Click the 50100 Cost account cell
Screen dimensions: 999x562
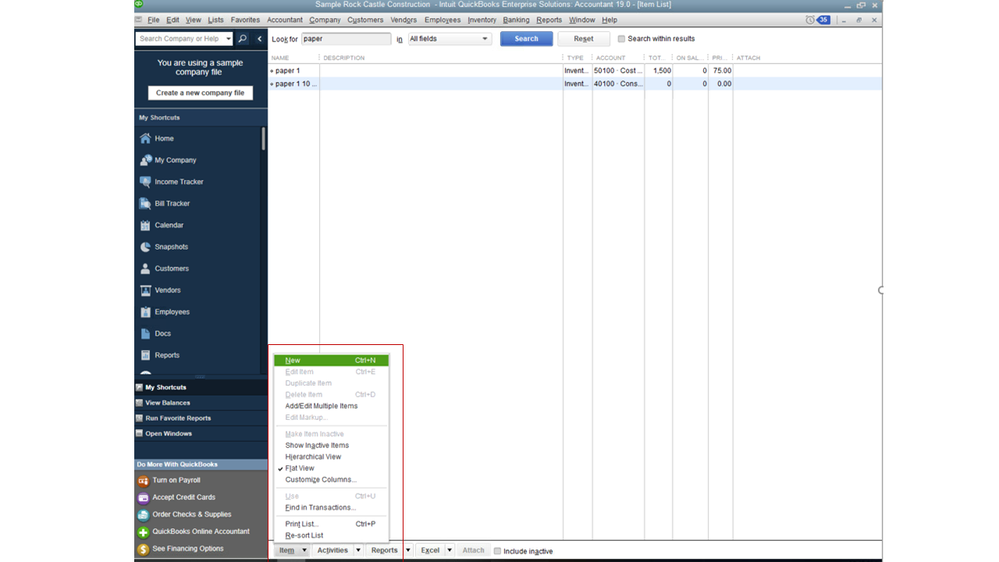pyautogui.click(x=618, y=71)
